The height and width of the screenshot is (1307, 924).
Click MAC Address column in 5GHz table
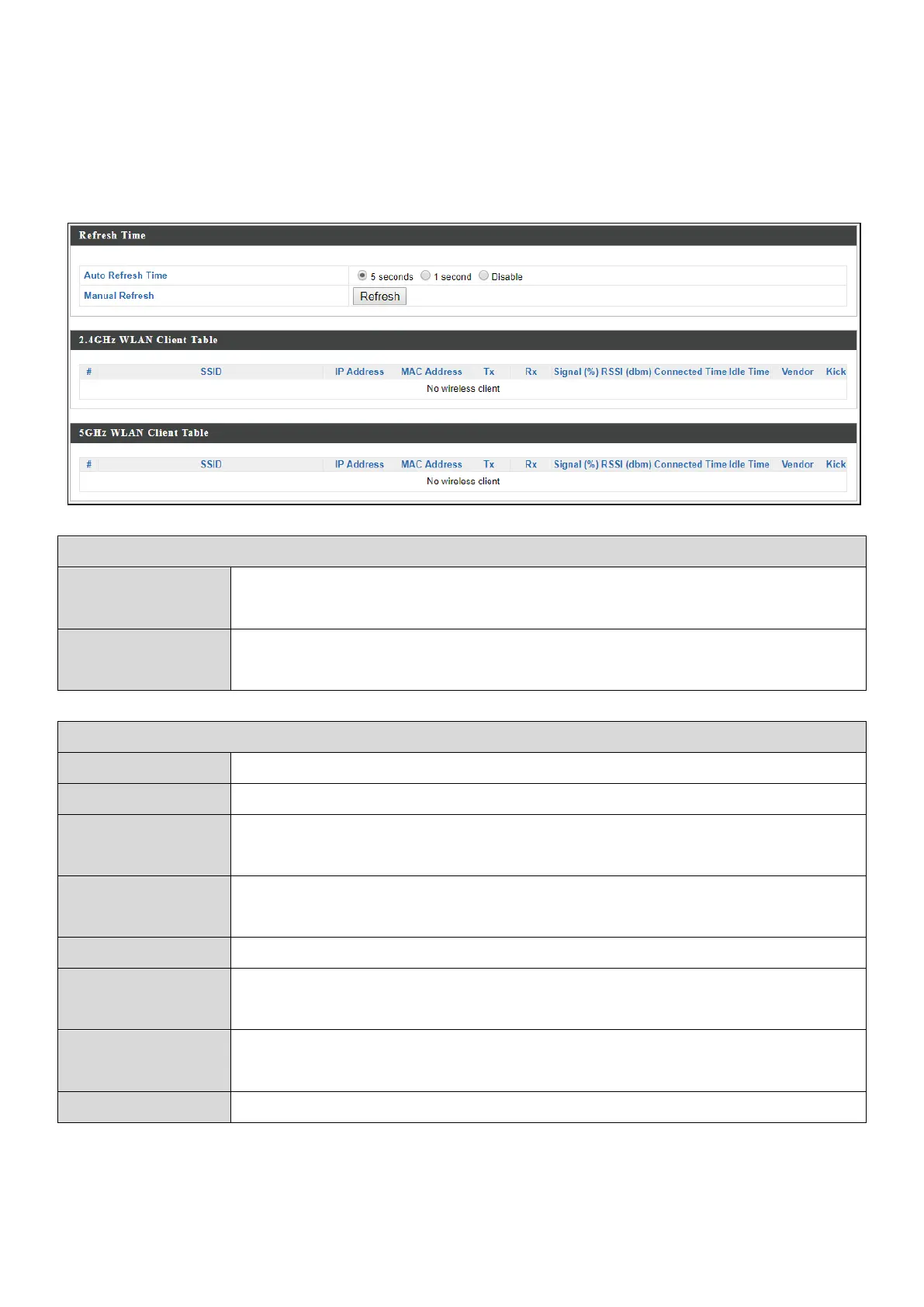[x=431, y=464]
